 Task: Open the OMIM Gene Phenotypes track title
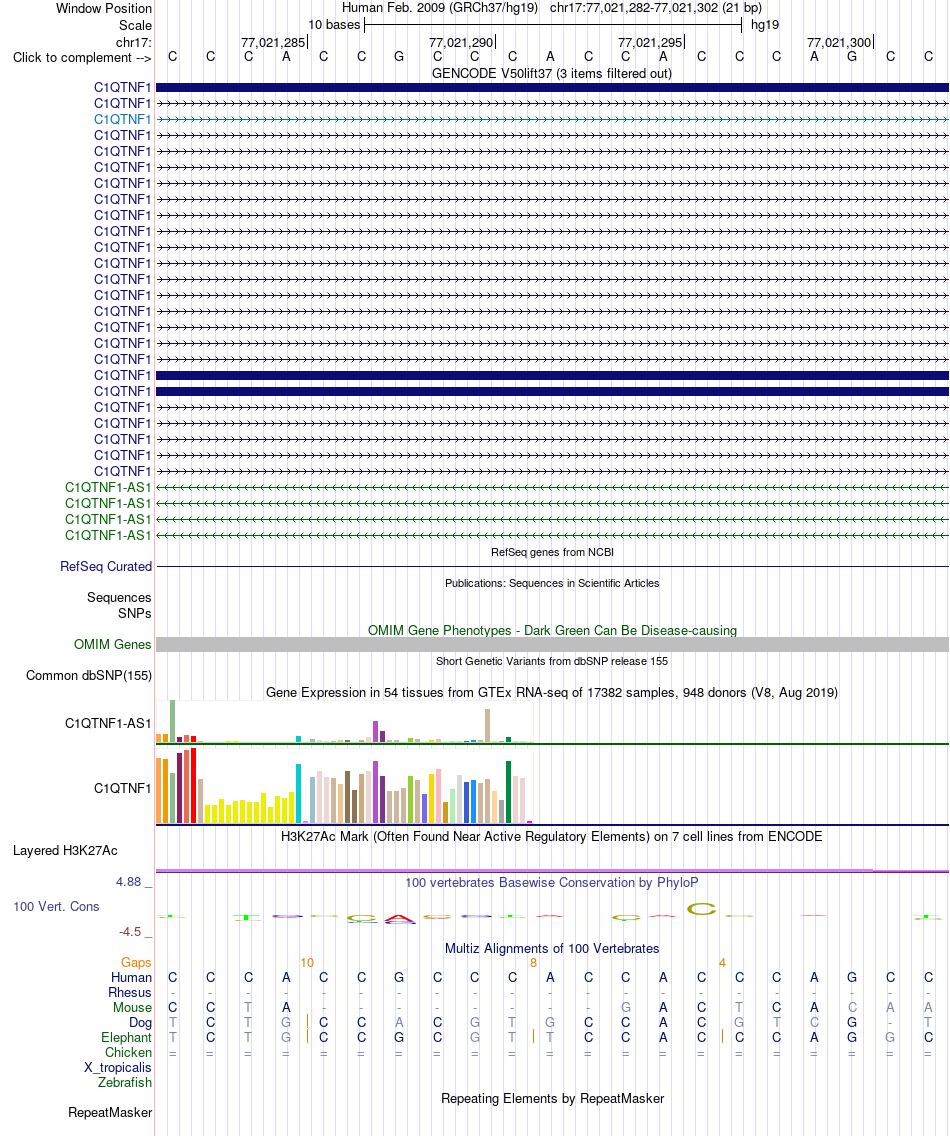552,630
